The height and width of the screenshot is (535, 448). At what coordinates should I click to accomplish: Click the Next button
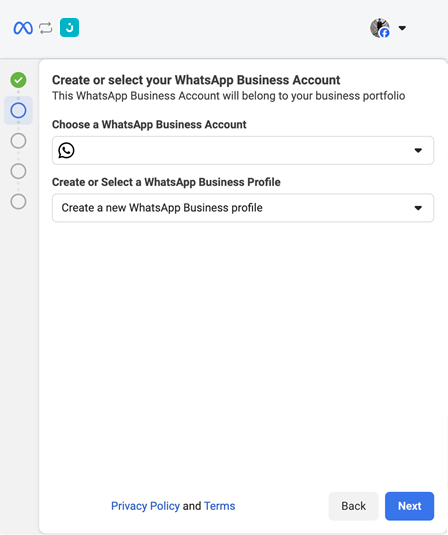[x=409, y=506]
